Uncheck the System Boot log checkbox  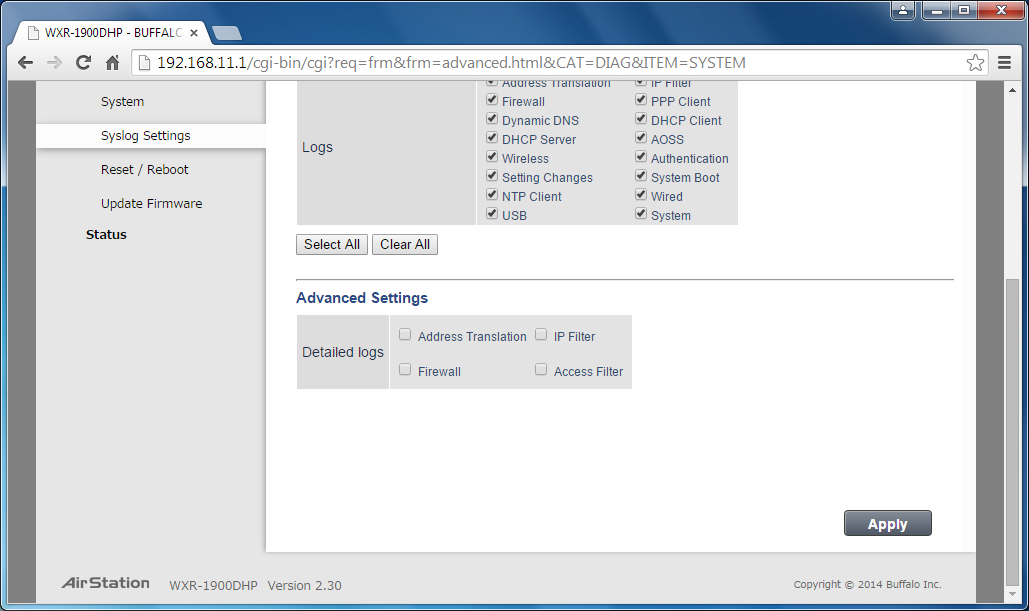641,176
